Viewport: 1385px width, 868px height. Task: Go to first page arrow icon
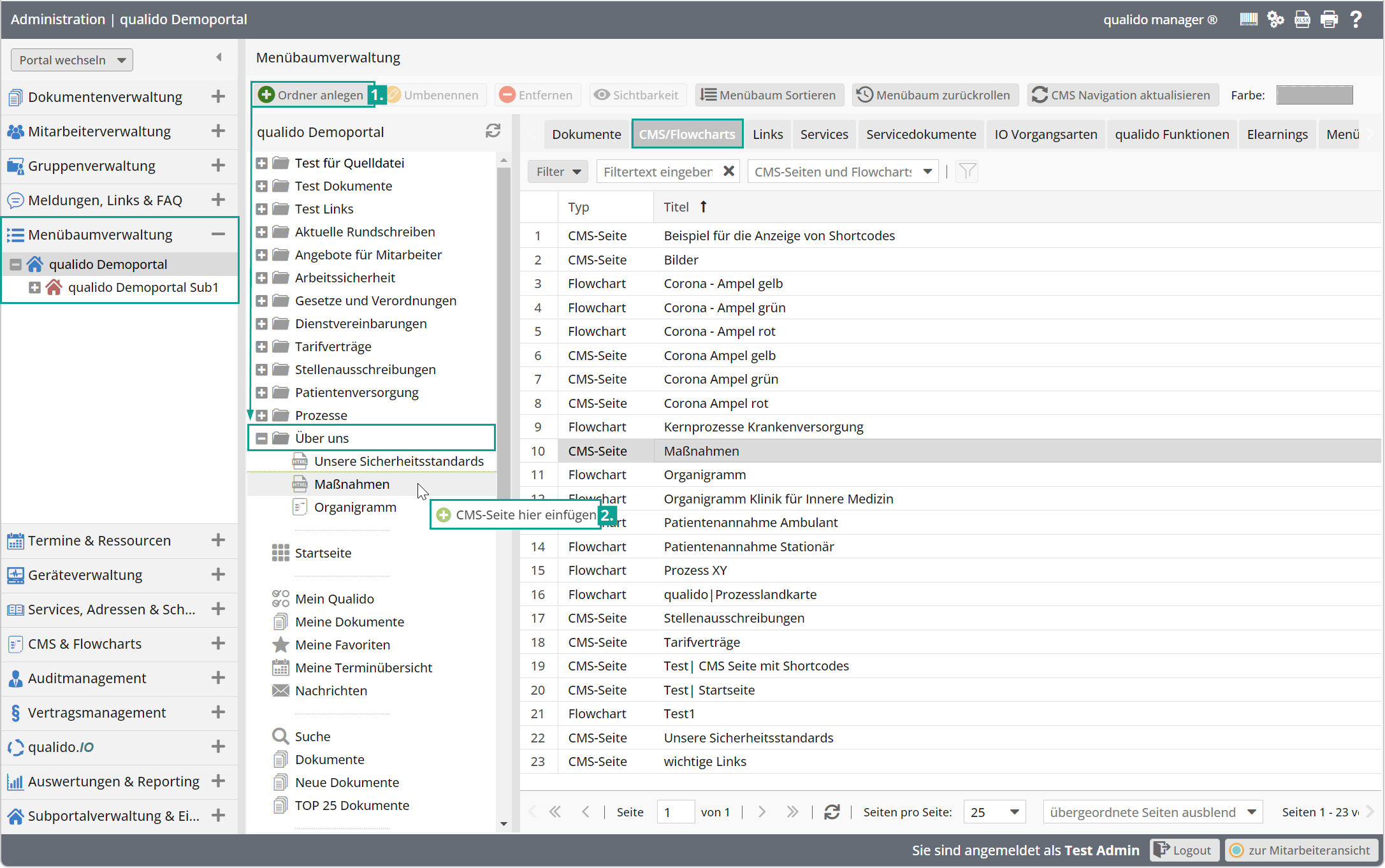[x=555, y=812]
